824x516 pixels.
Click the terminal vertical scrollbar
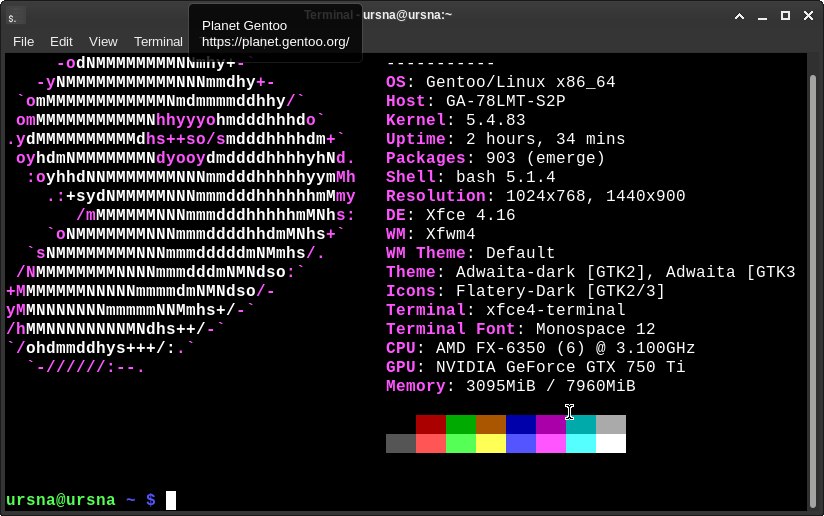pos(813,289)
